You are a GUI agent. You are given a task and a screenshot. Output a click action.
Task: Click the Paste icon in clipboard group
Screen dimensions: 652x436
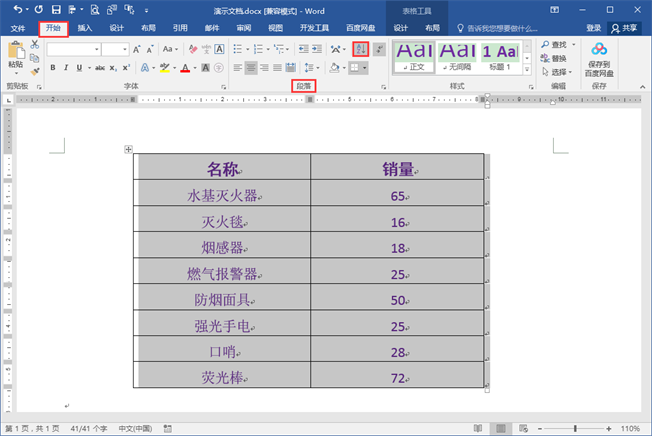pos(15,53)
